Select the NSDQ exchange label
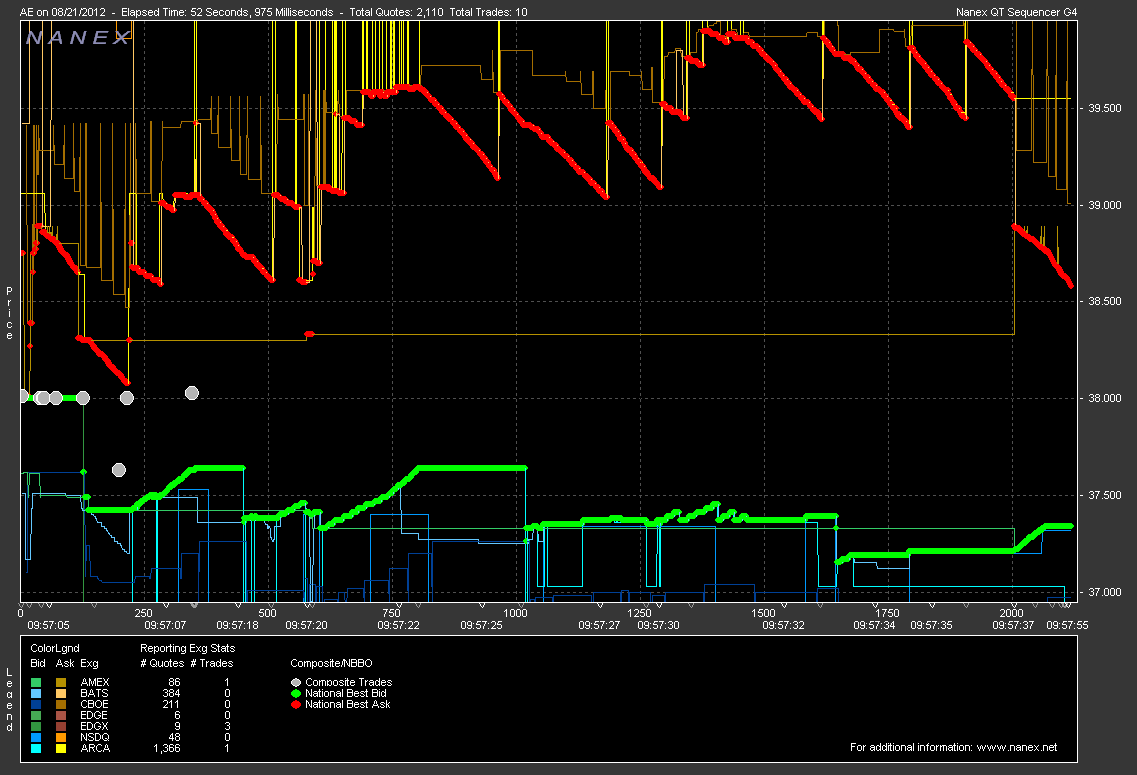 tap(95, 737)
